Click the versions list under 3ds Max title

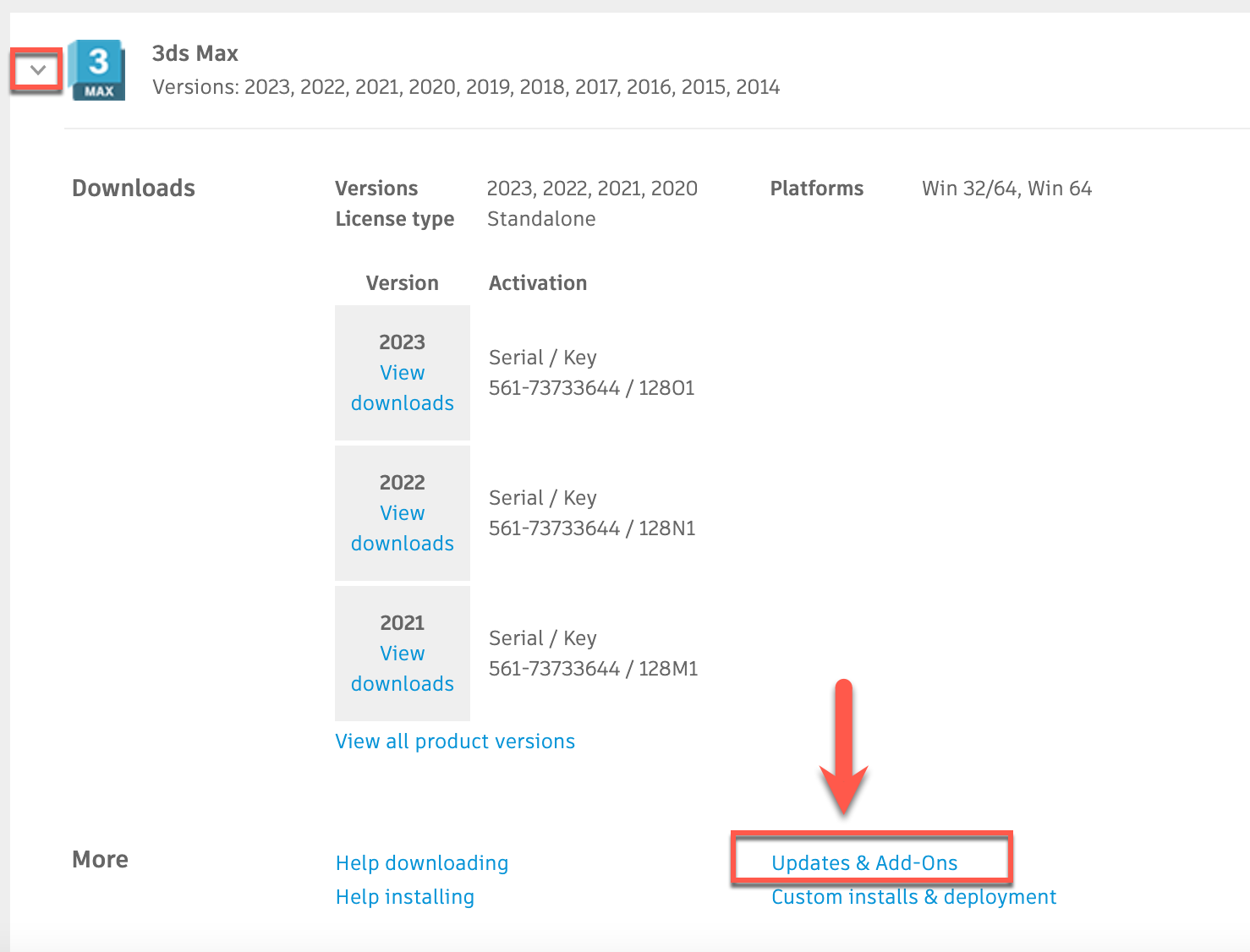tap(466, 87)
